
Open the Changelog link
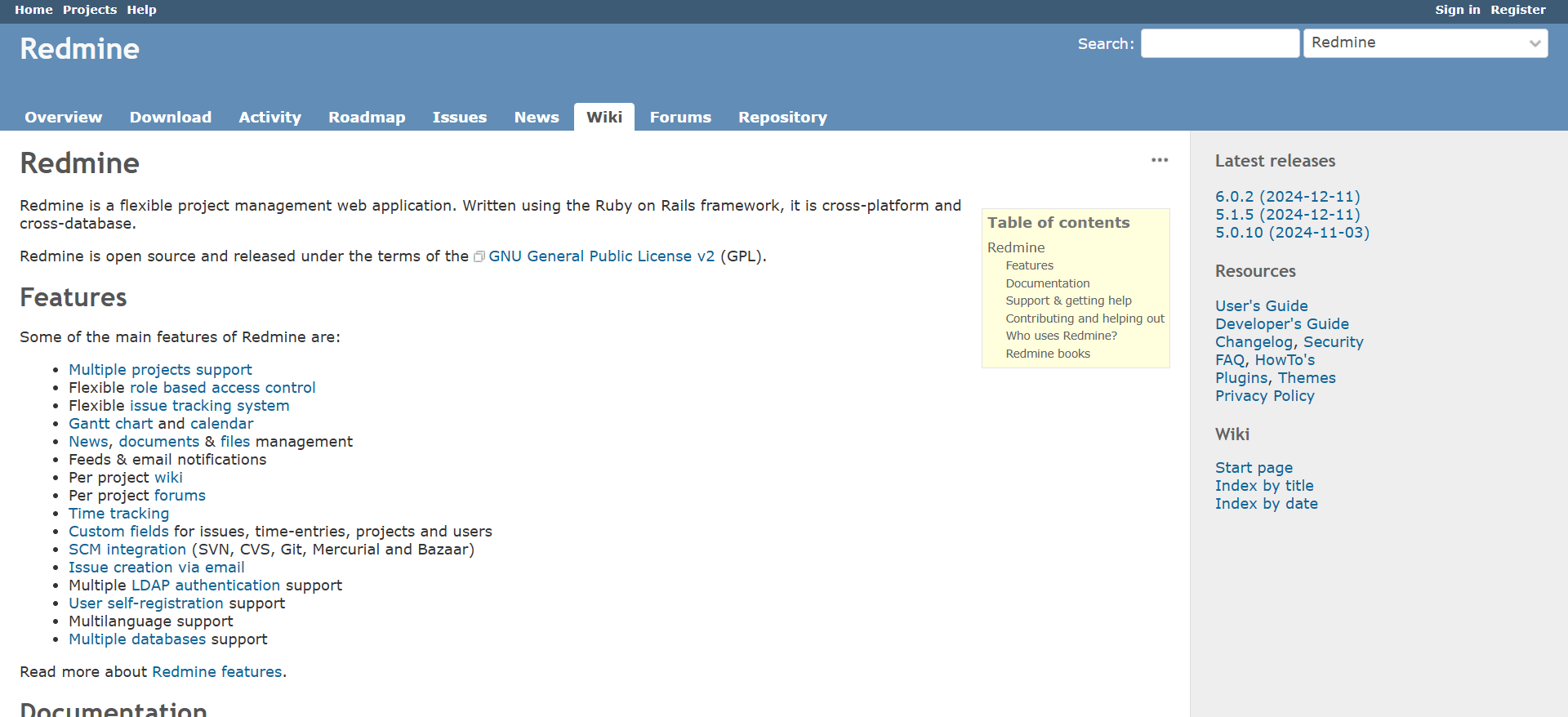[x=1254, y=342]
